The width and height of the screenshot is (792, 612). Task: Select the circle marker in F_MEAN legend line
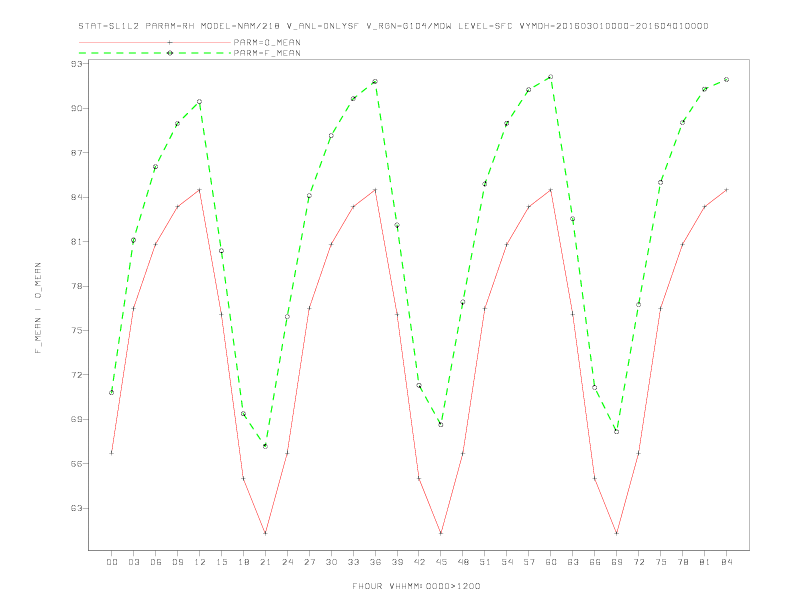(170, 53)
